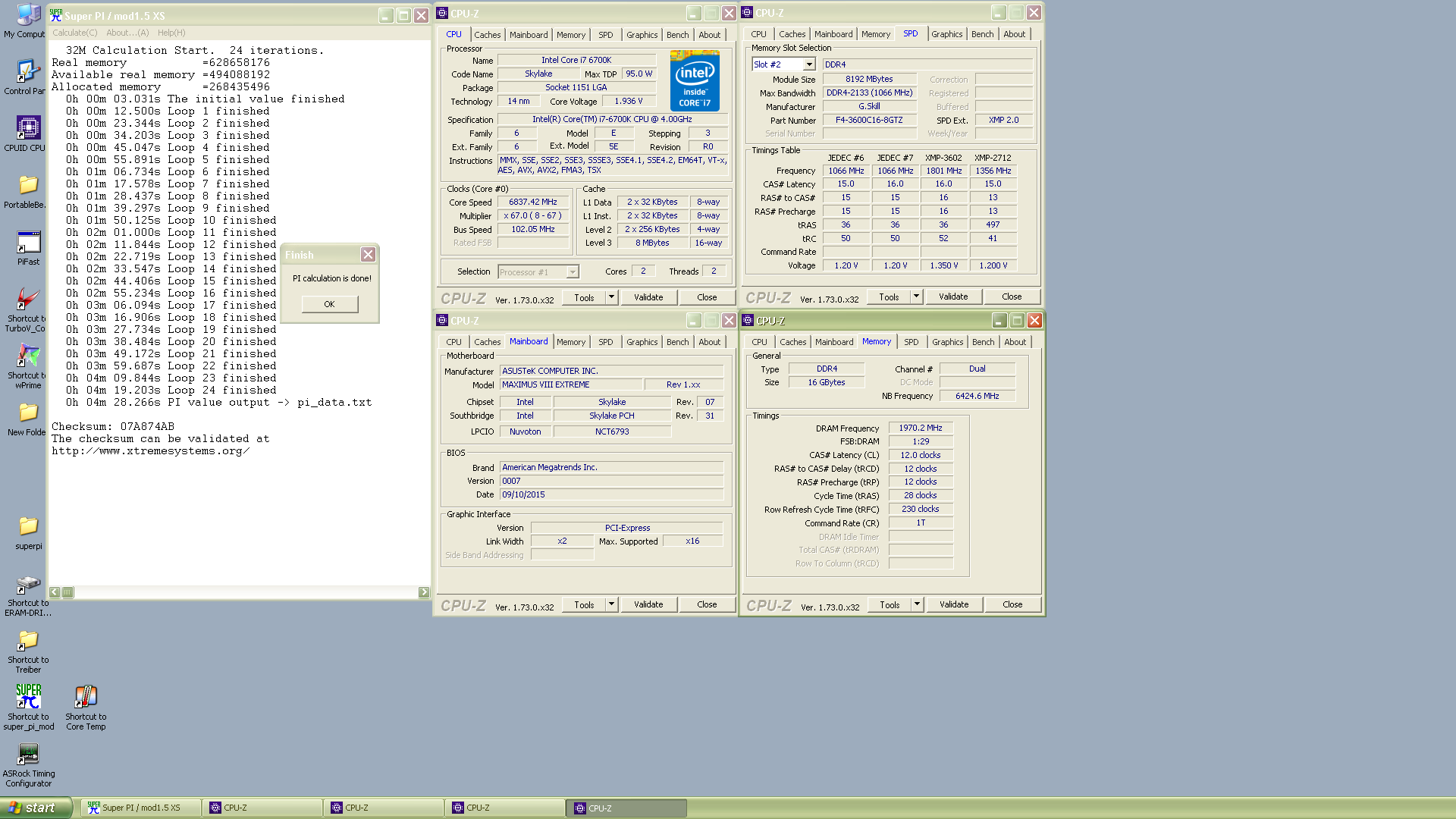Click Validate in CPU window

point(648,297)
